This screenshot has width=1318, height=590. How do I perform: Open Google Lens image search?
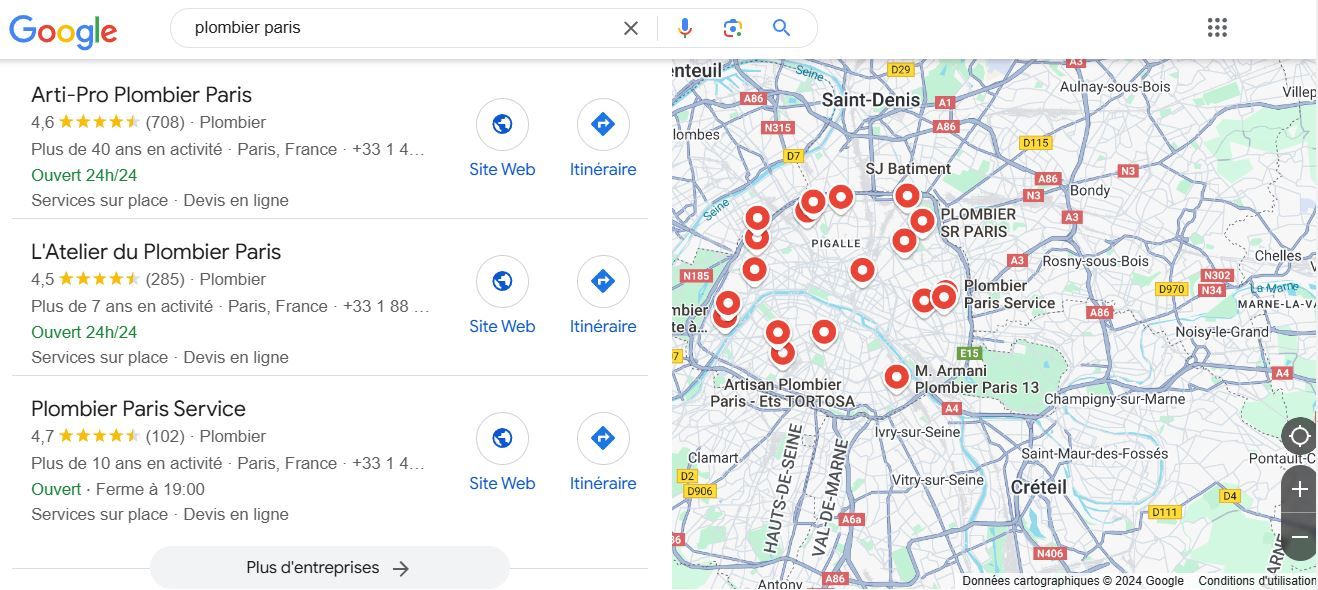733,28
